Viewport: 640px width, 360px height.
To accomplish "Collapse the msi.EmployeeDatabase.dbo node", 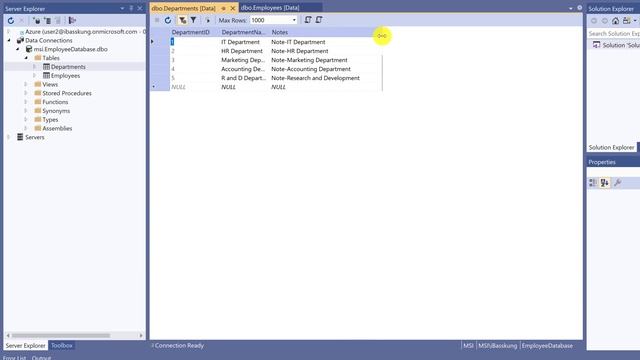I will coord(18,49).
